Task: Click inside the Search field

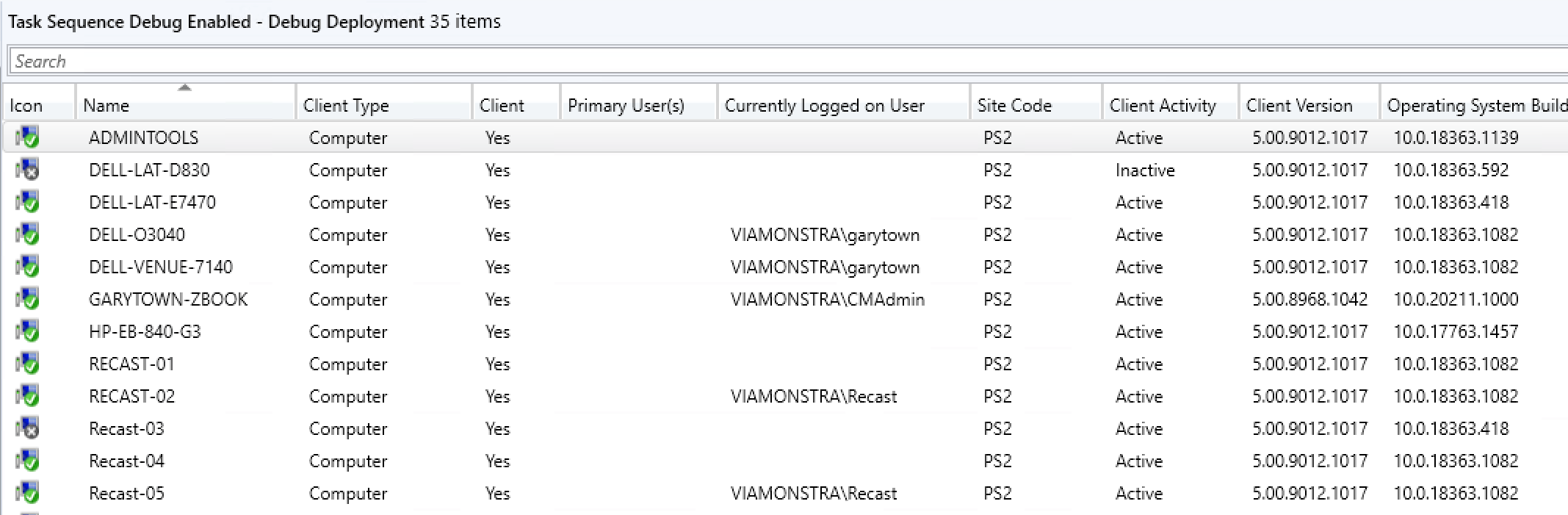Action: click(x=441, y=61)
